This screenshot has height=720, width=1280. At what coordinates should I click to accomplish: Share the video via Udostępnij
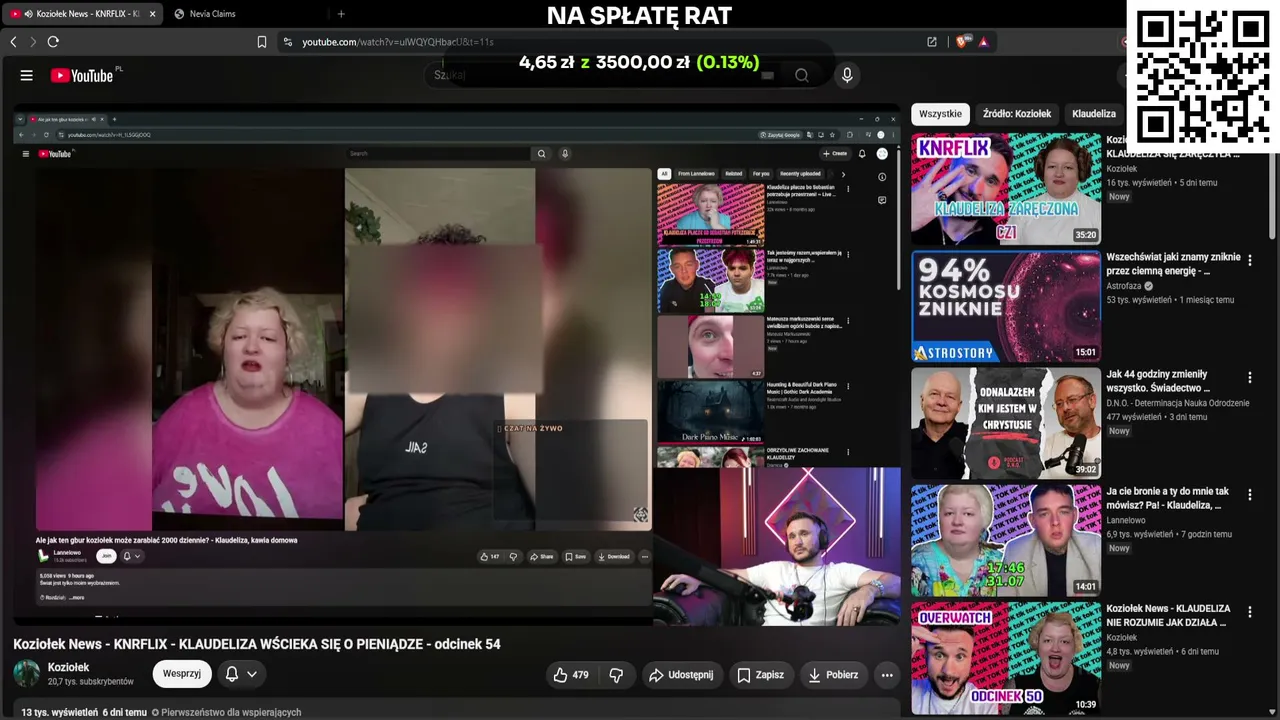coord(680,675)
